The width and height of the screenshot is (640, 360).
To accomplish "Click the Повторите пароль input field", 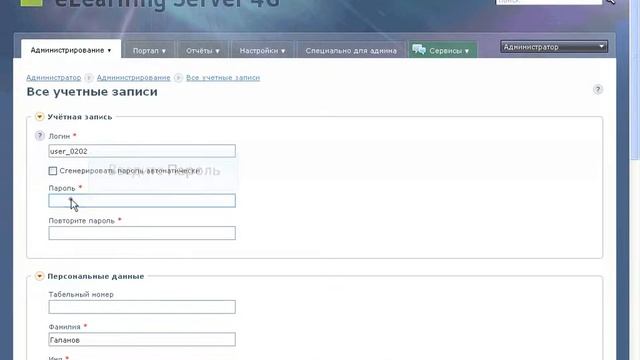I will pos(142,233).
